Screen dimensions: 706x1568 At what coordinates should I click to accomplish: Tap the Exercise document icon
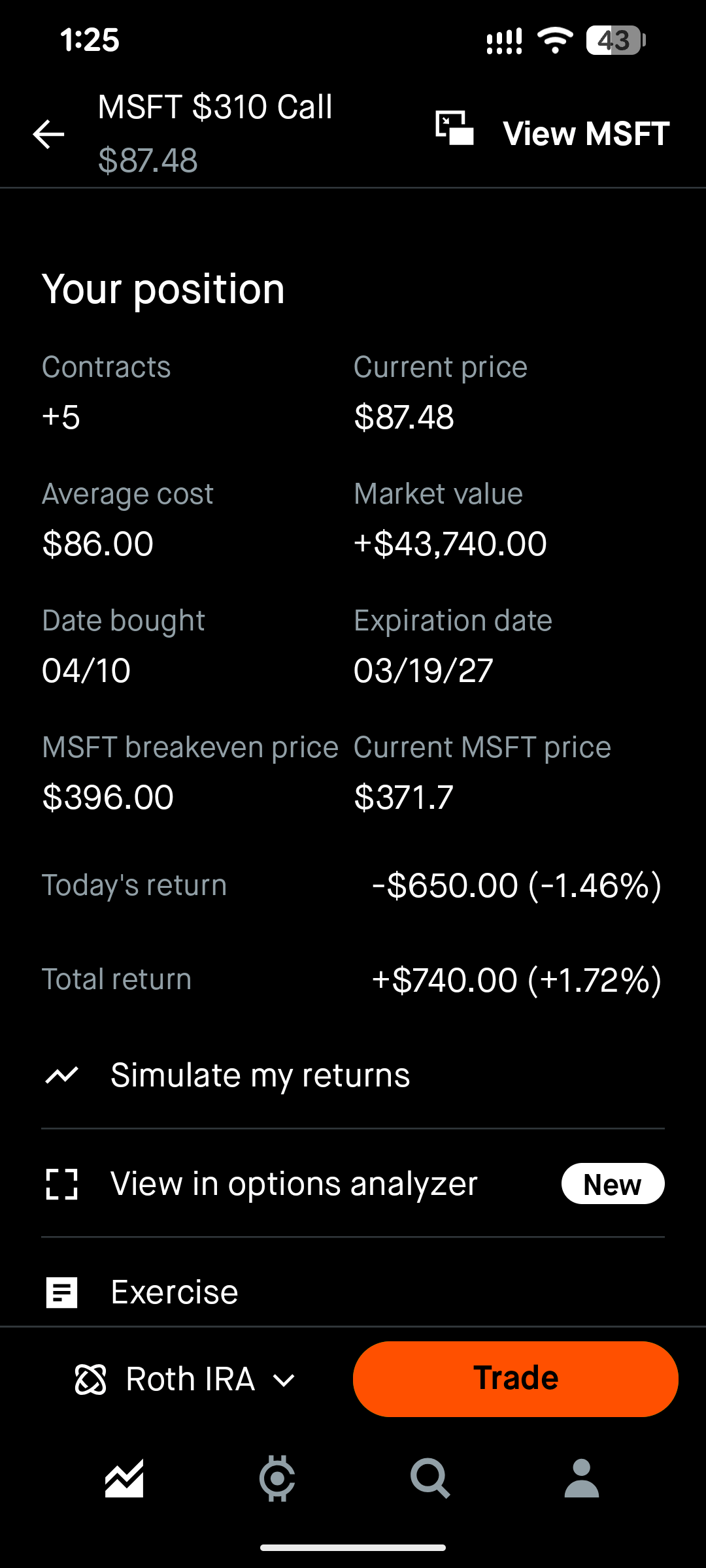(62, 1292)
